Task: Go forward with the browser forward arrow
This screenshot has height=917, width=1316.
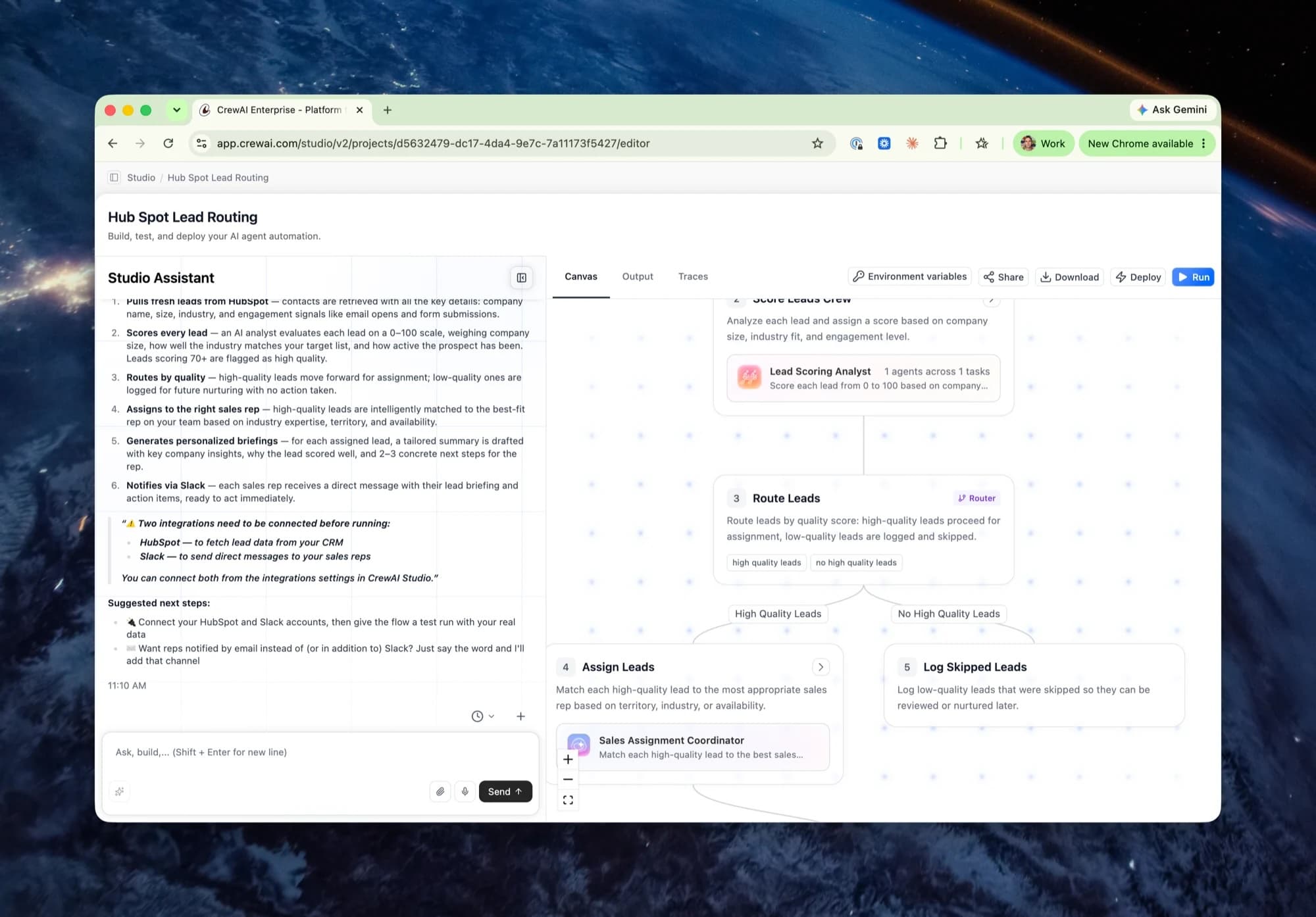Action: (x=140, y=143)
